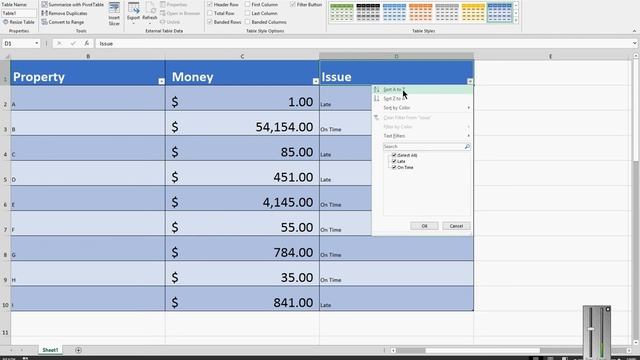Click the vertical scrollbar up arrow
Screen dimensions: 640x360
pyautogui.click(x=636, y=56)
